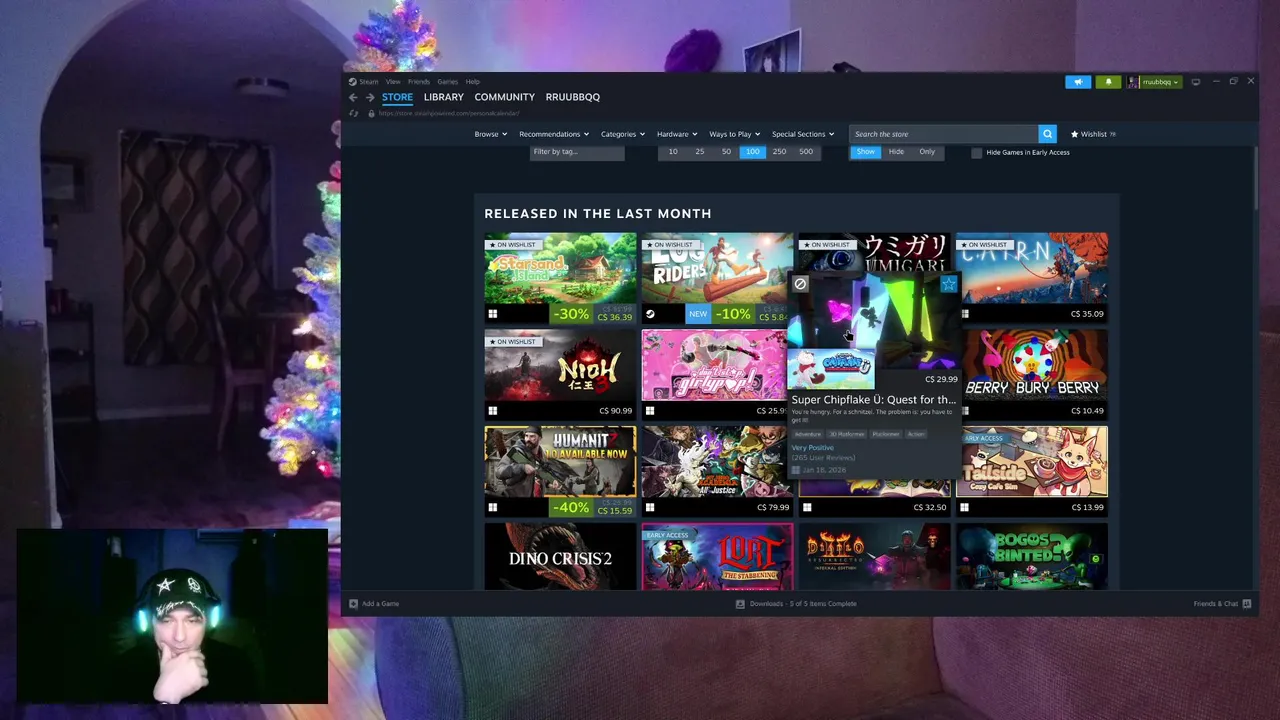Click the Friends & Chat label

[x=1215, y=604]
